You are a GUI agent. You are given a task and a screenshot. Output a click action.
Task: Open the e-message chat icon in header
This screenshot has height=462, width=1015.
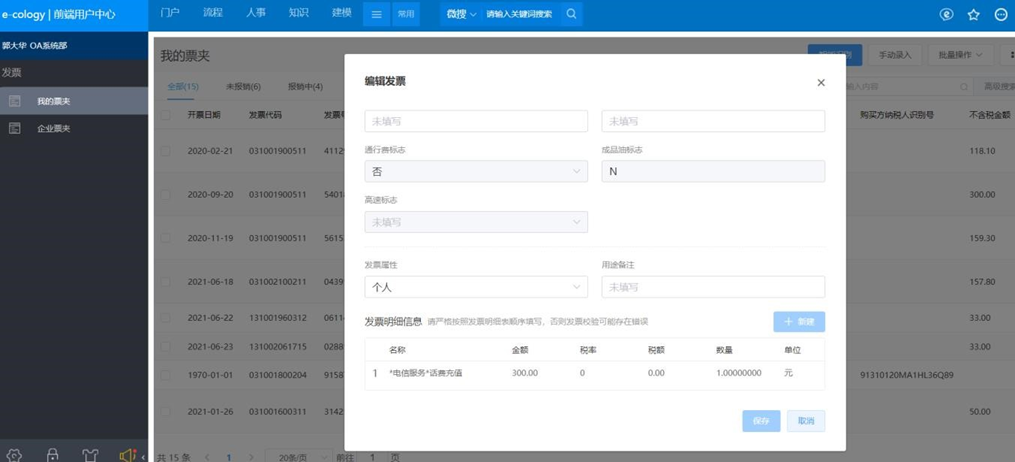946,15
